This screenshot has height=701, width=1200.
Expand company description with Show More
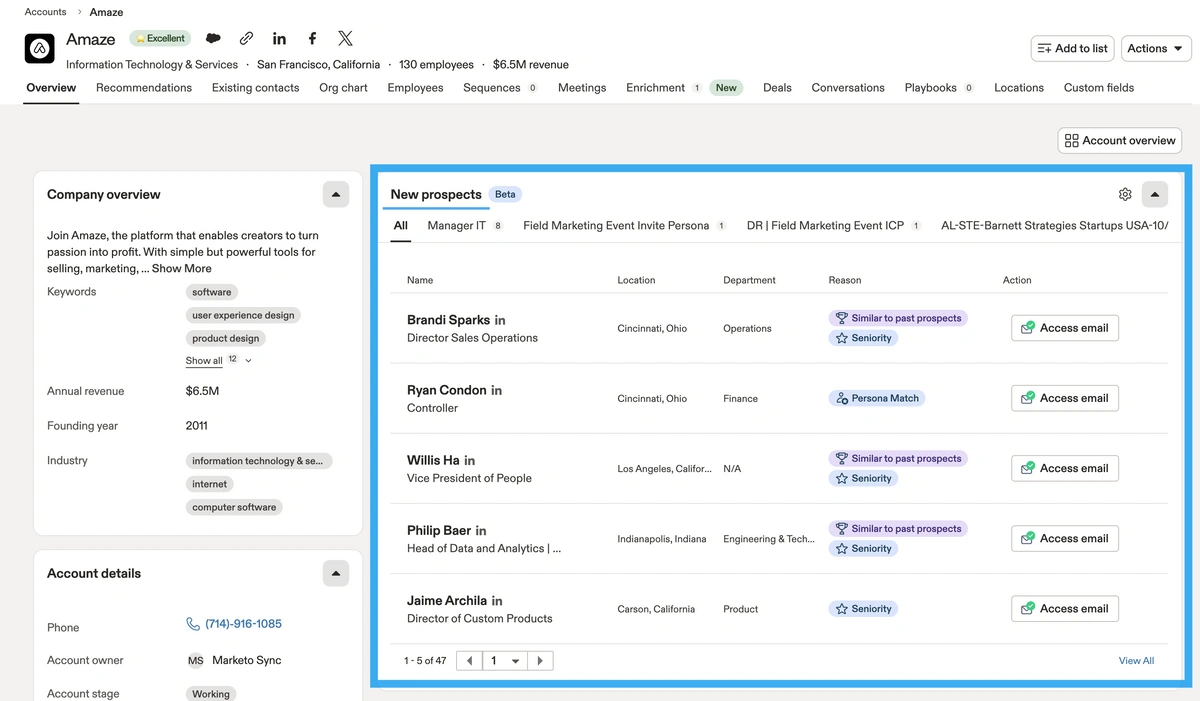(x=182, y=268)
